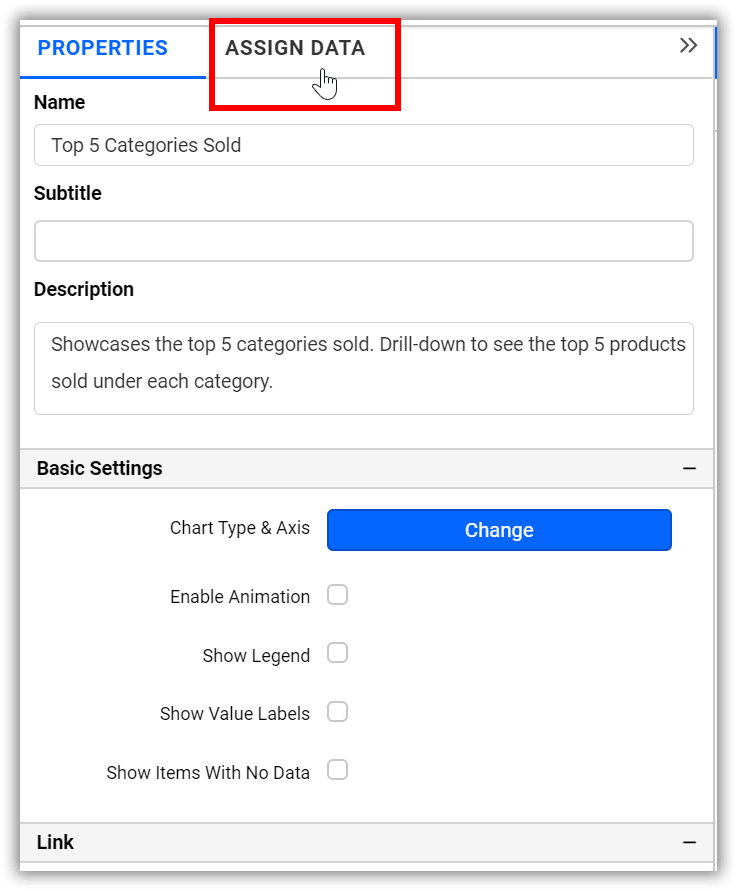This screenshot has width=737, height=891.
Task: Show the chart Legend
Action: coord(337,653)
